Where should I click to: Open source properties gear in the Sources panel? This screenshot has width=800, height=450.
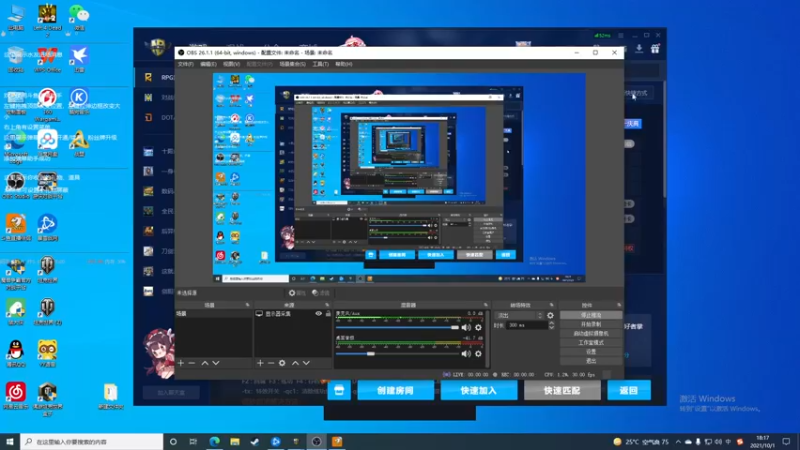click(282, 363)
